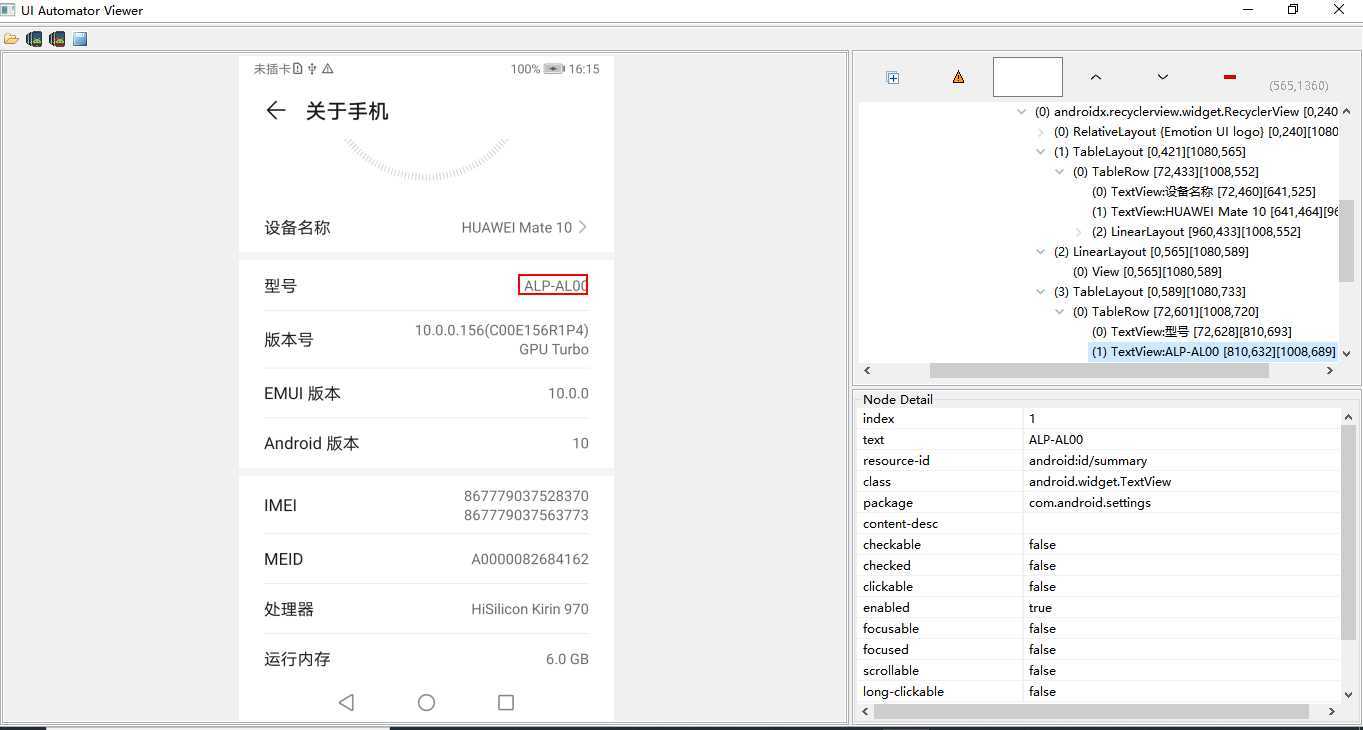This screenshot has width=1363, height=730.
Task: Click the enabled property value true
Action: (1040, 608)
